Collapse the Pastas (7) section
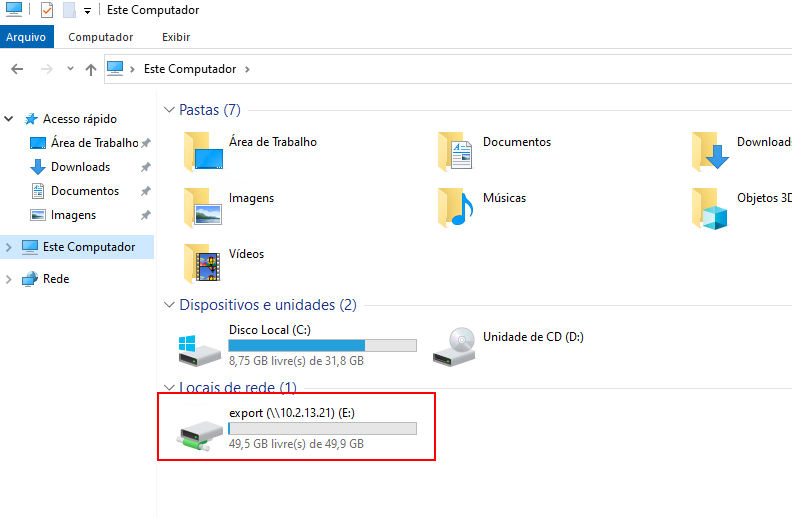 (x=169, y=110)
